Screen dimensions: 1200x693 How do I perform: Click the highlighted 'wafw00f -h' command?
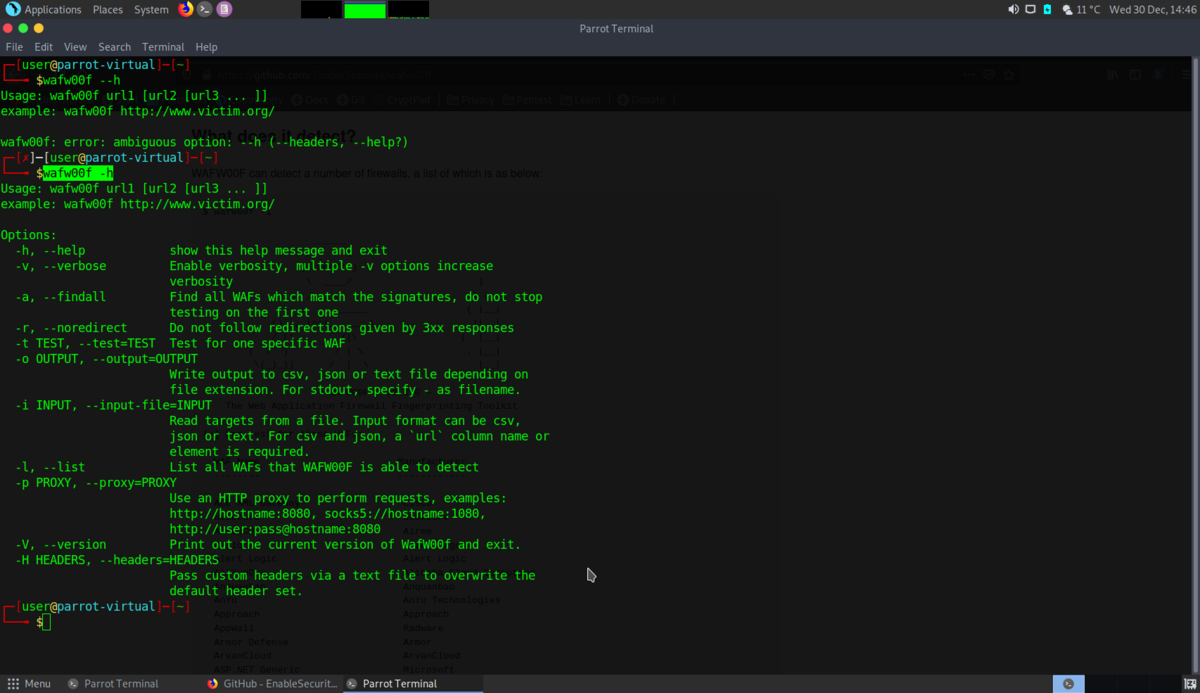78,173
